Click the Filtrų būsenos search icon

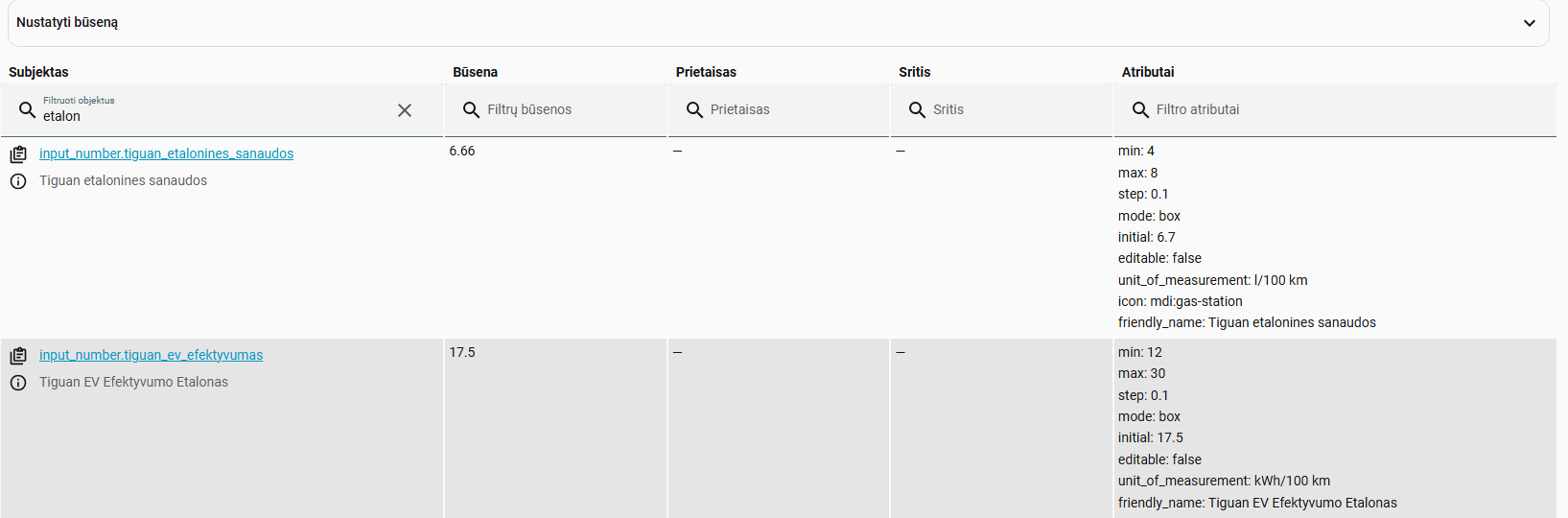(471, 109)
